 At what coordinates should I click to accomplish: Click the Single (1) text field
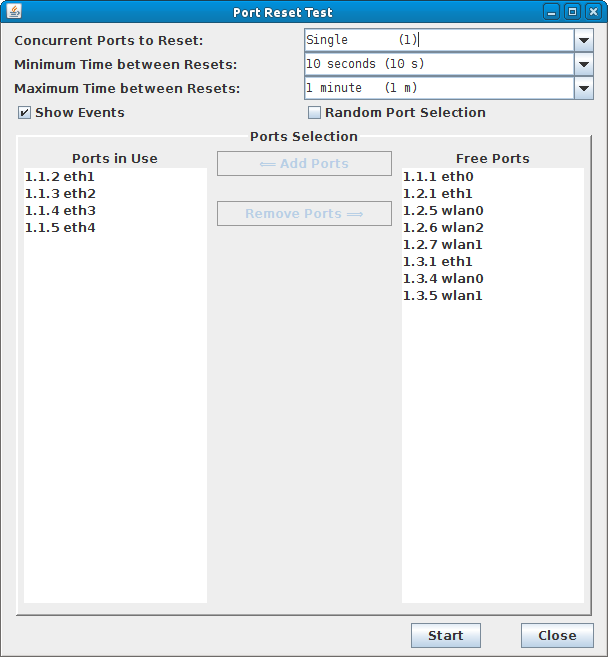[x=439, y=40]
